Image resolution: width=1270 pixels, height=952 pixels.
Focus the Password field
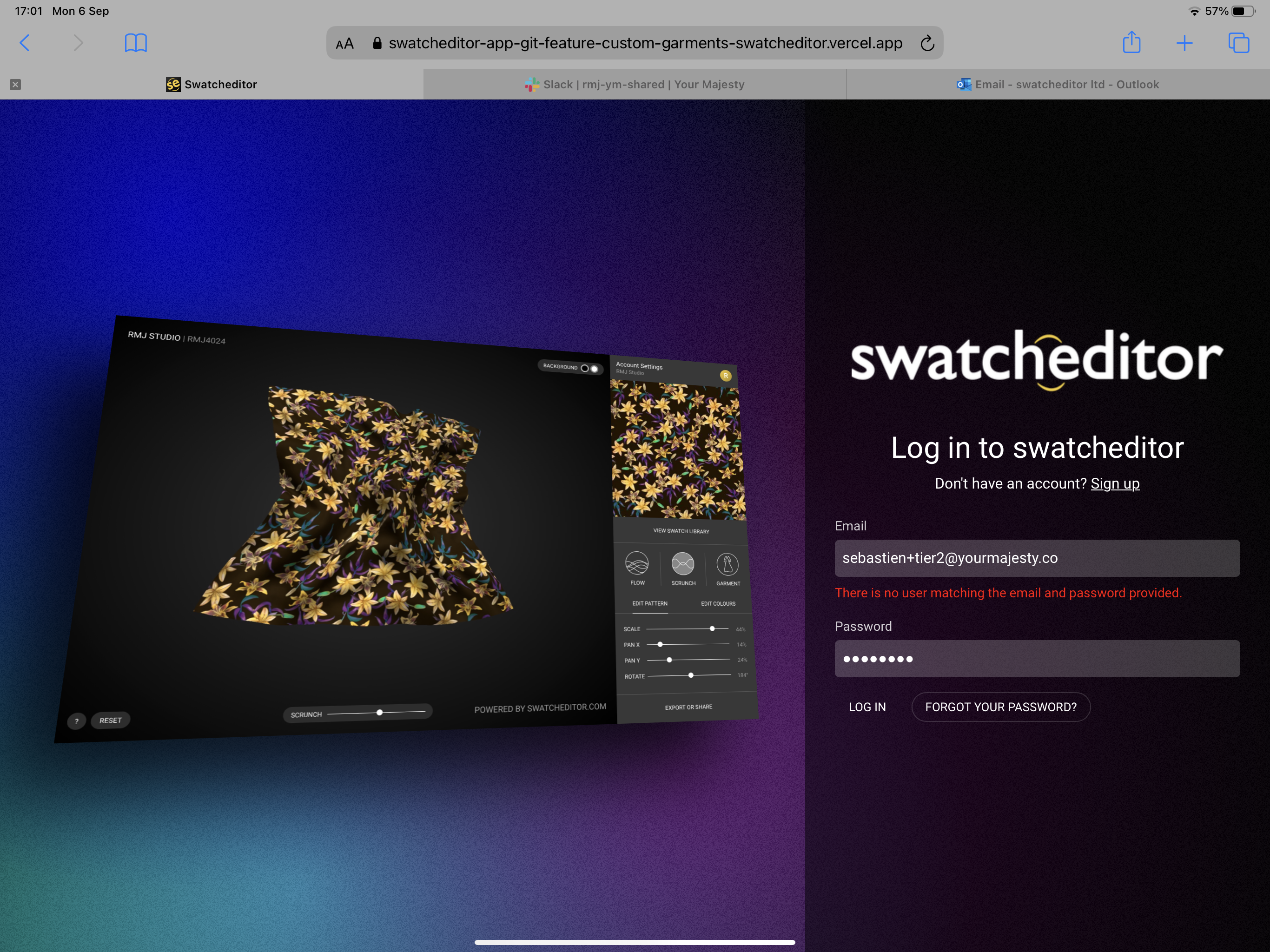click(x=1037, y=659)
